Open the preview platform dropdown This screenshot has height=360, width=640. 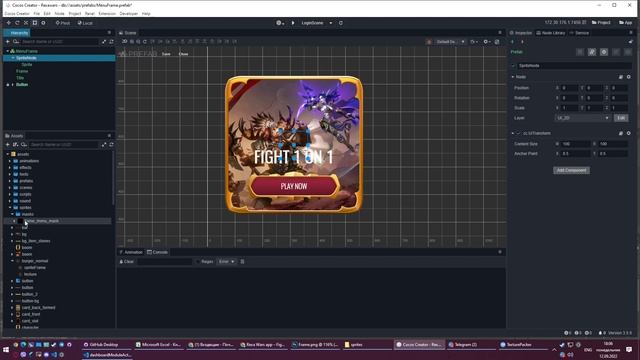point(280,23)
